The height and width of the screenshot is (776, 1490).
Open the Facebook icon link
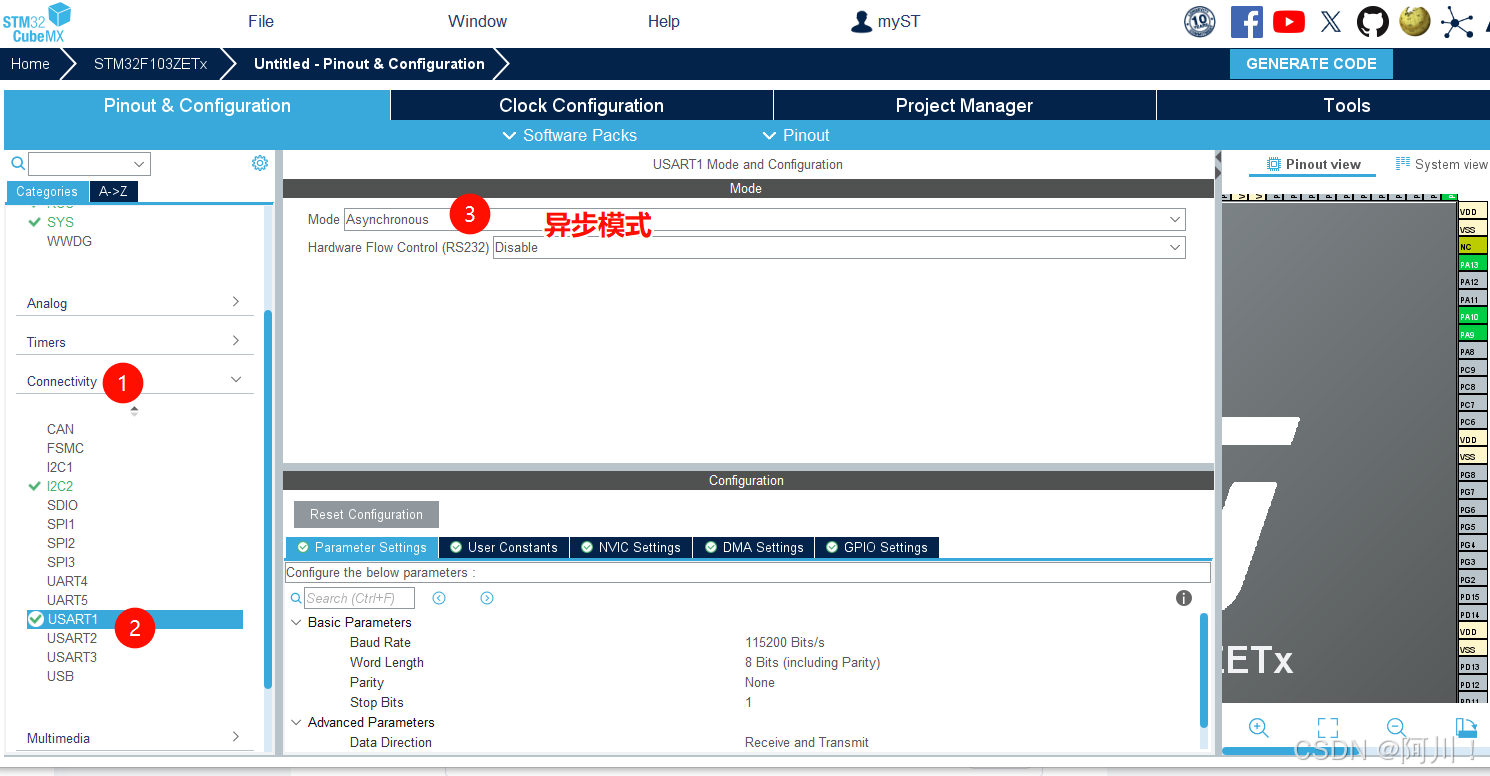1246,21
